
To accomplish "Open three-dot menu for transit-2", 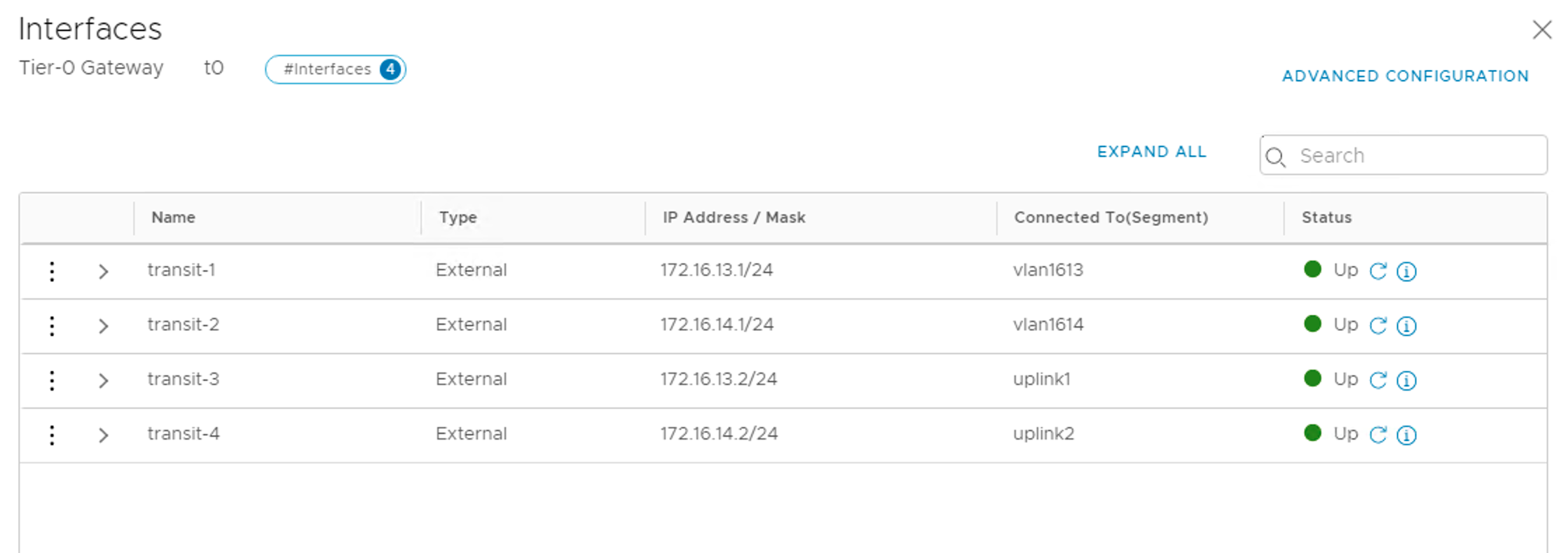I will (52, 325).
